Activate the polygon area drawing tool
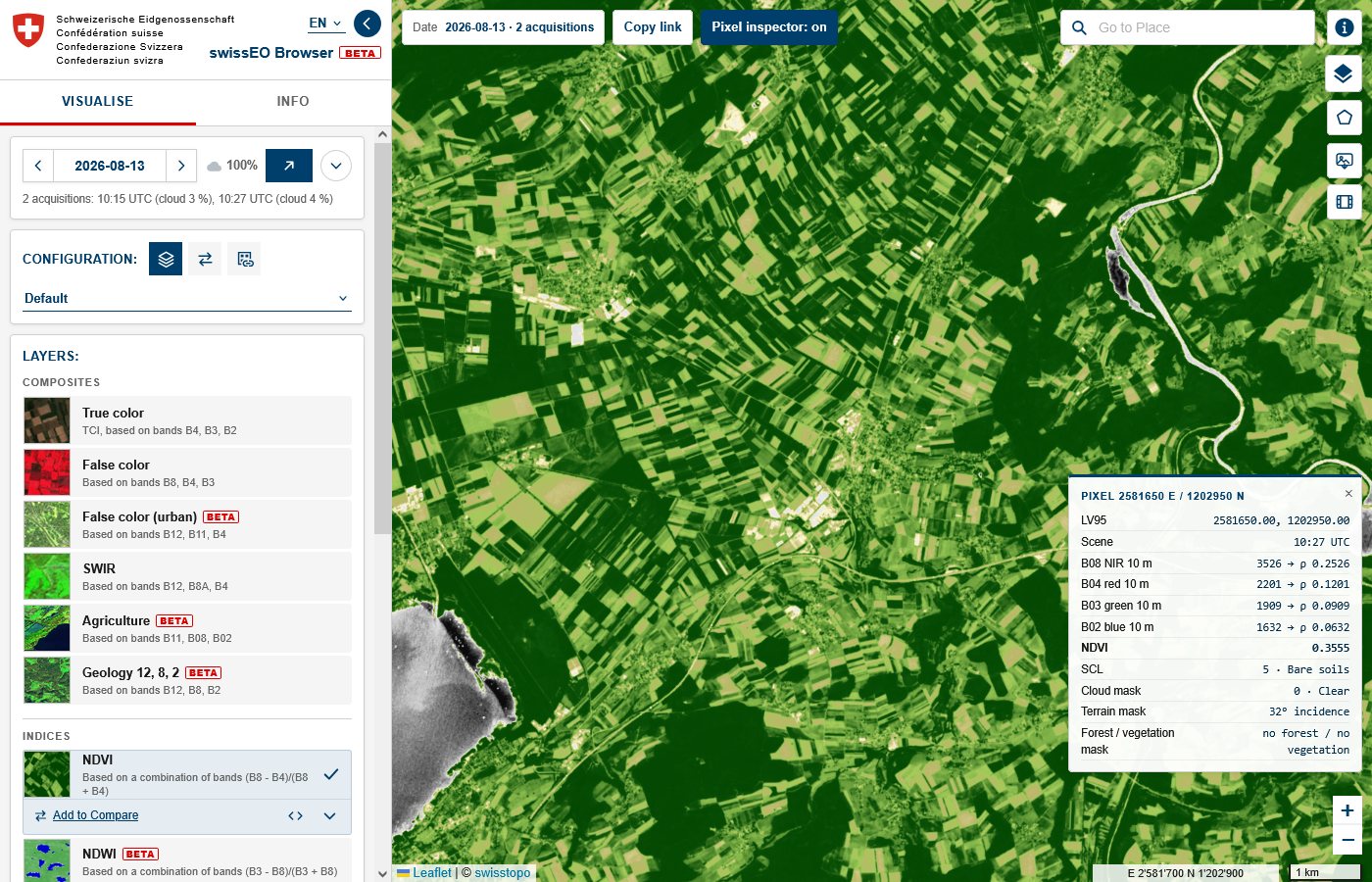1372x882 pixels. [x=1344, y=118]
